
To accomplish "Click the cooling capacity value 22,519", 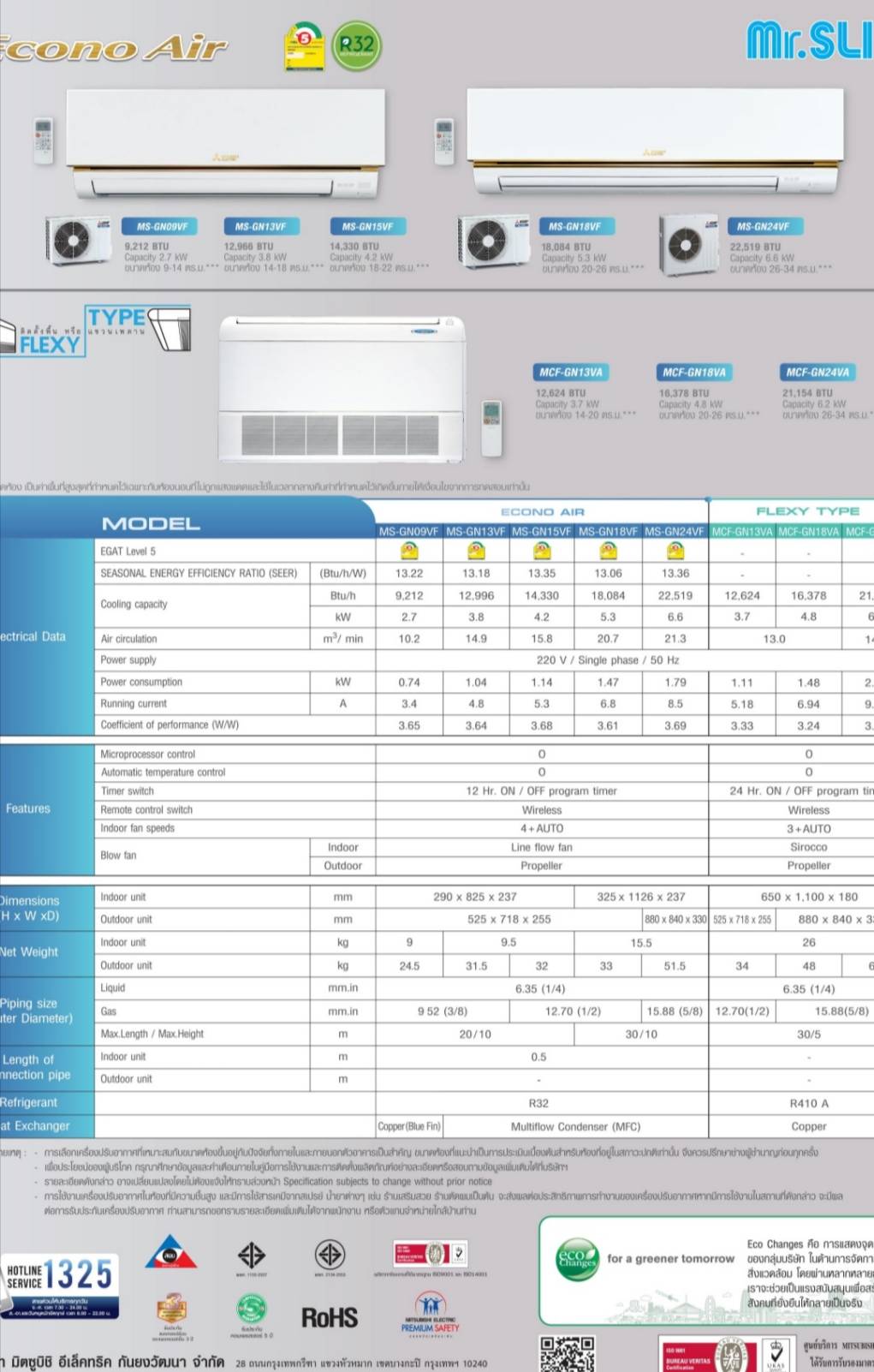I will pos(675,595).
